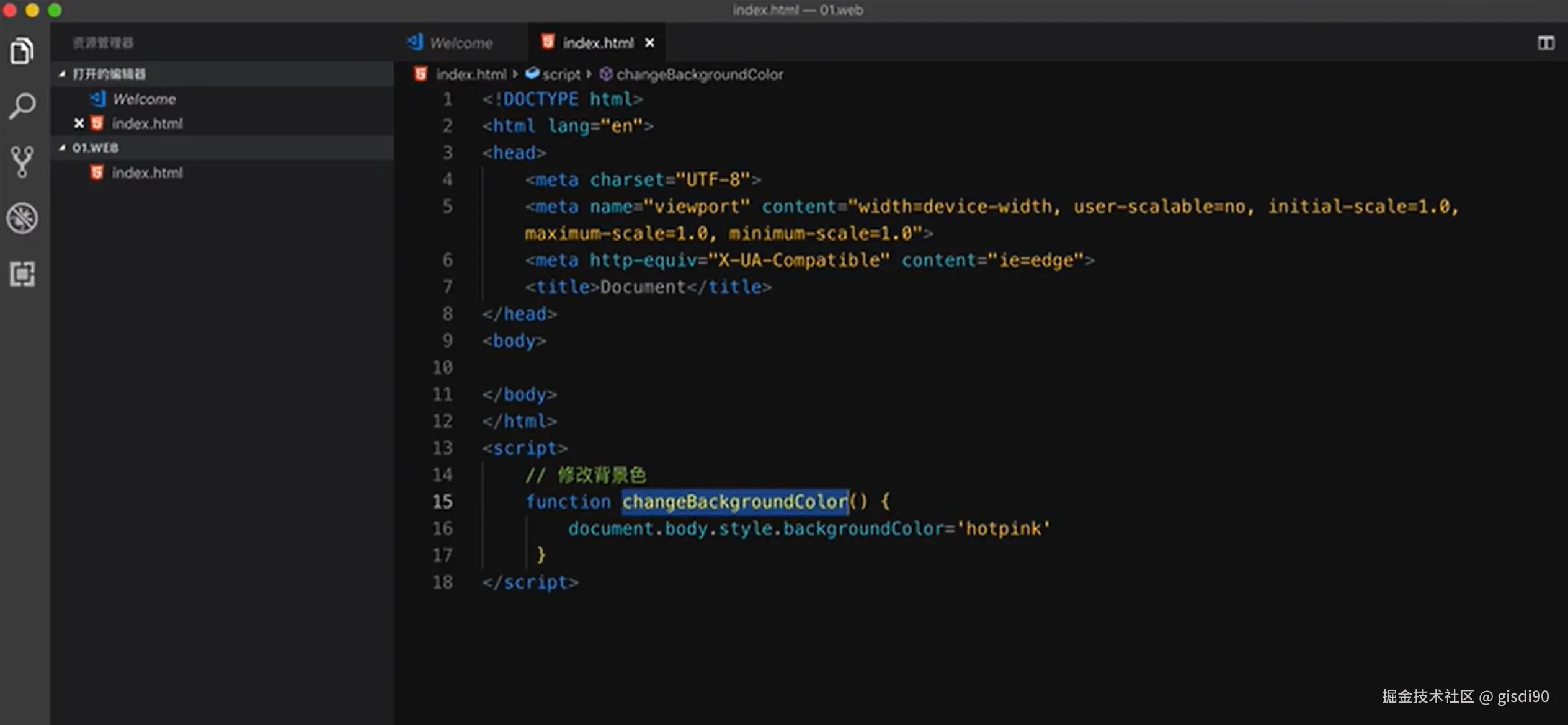Screen dimensions: 1568x725
Task: Open the Search view icon
Action: pos(22,106)
